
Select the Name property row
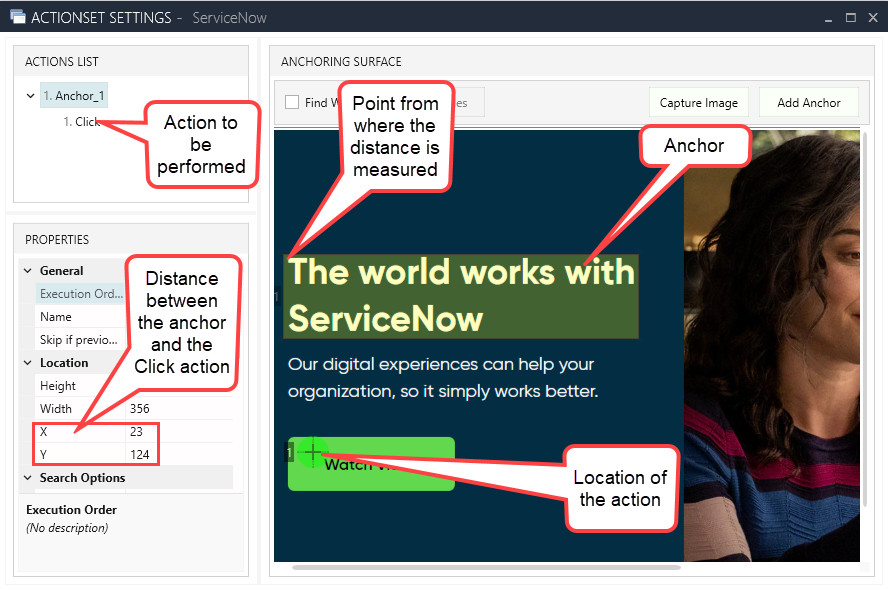80,317
